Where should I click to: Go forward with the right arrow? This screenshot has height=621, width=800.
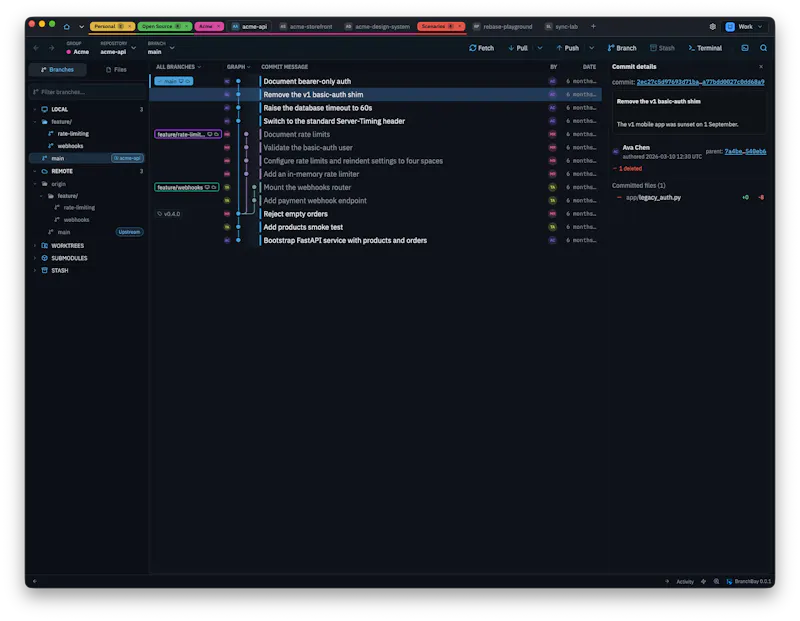52,48
